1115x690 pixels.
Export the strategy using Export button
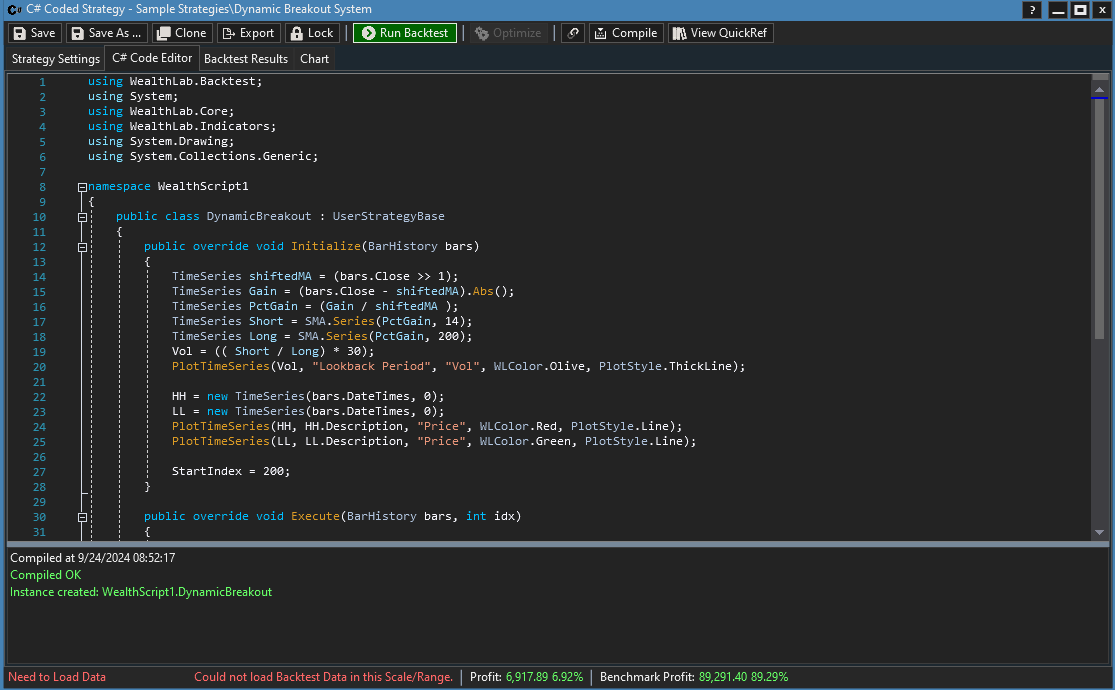(x=247, y=33)
